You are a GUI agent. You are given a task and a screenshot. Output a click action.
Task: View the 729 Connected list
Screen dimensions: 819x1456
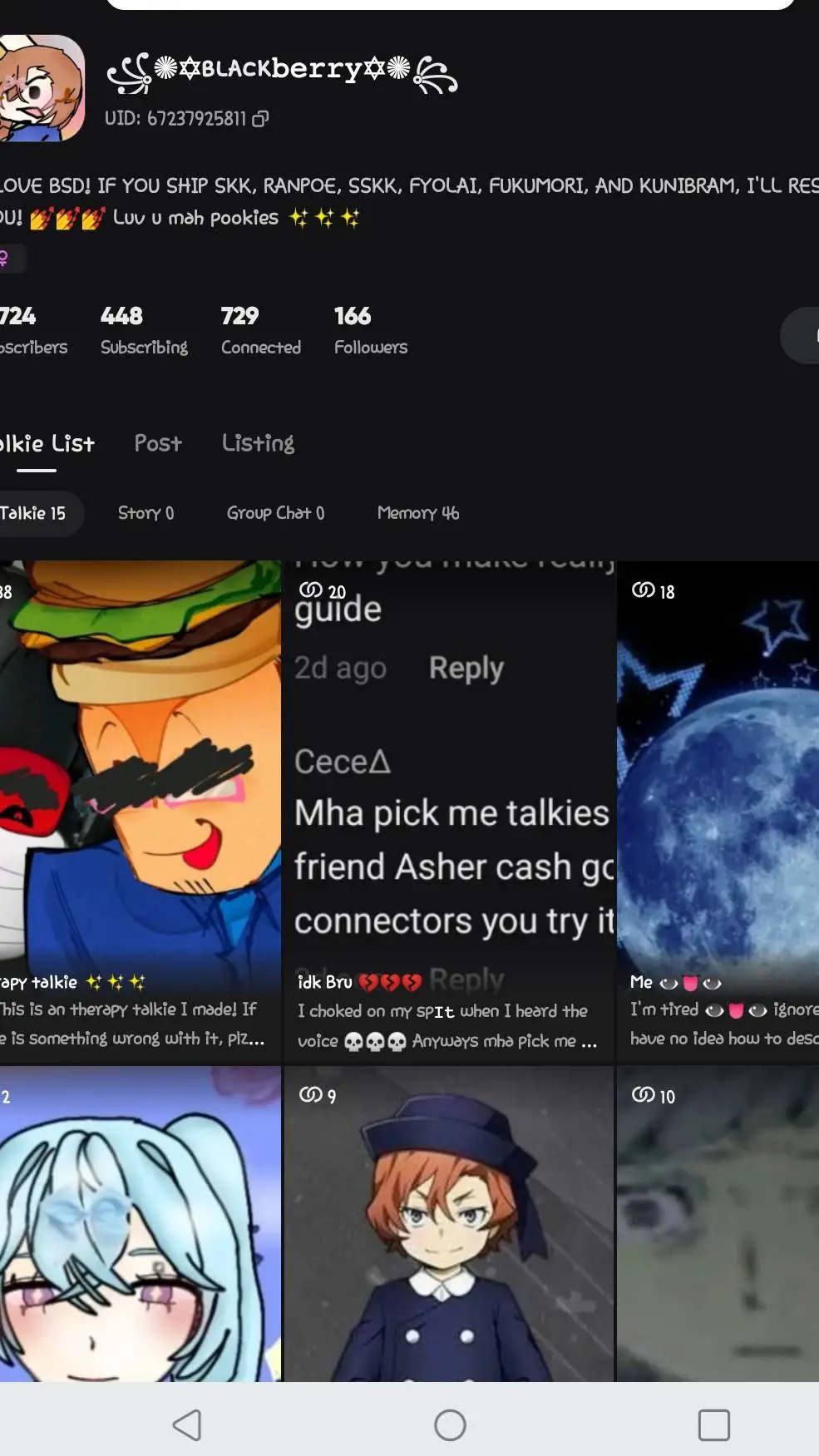[260, 330]
